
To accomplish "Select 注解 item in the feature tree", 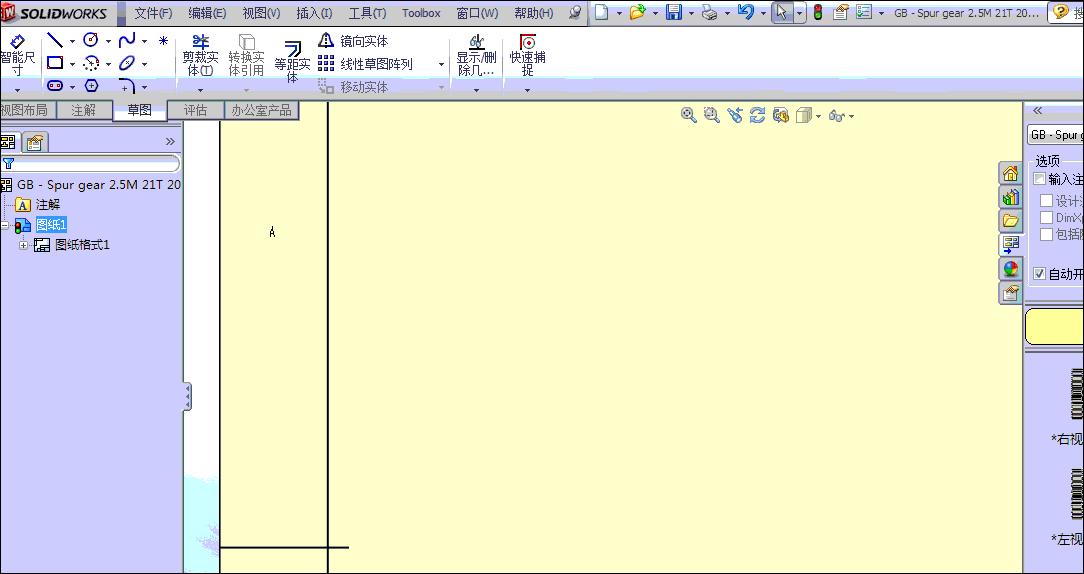I will [x=48, y=205].
